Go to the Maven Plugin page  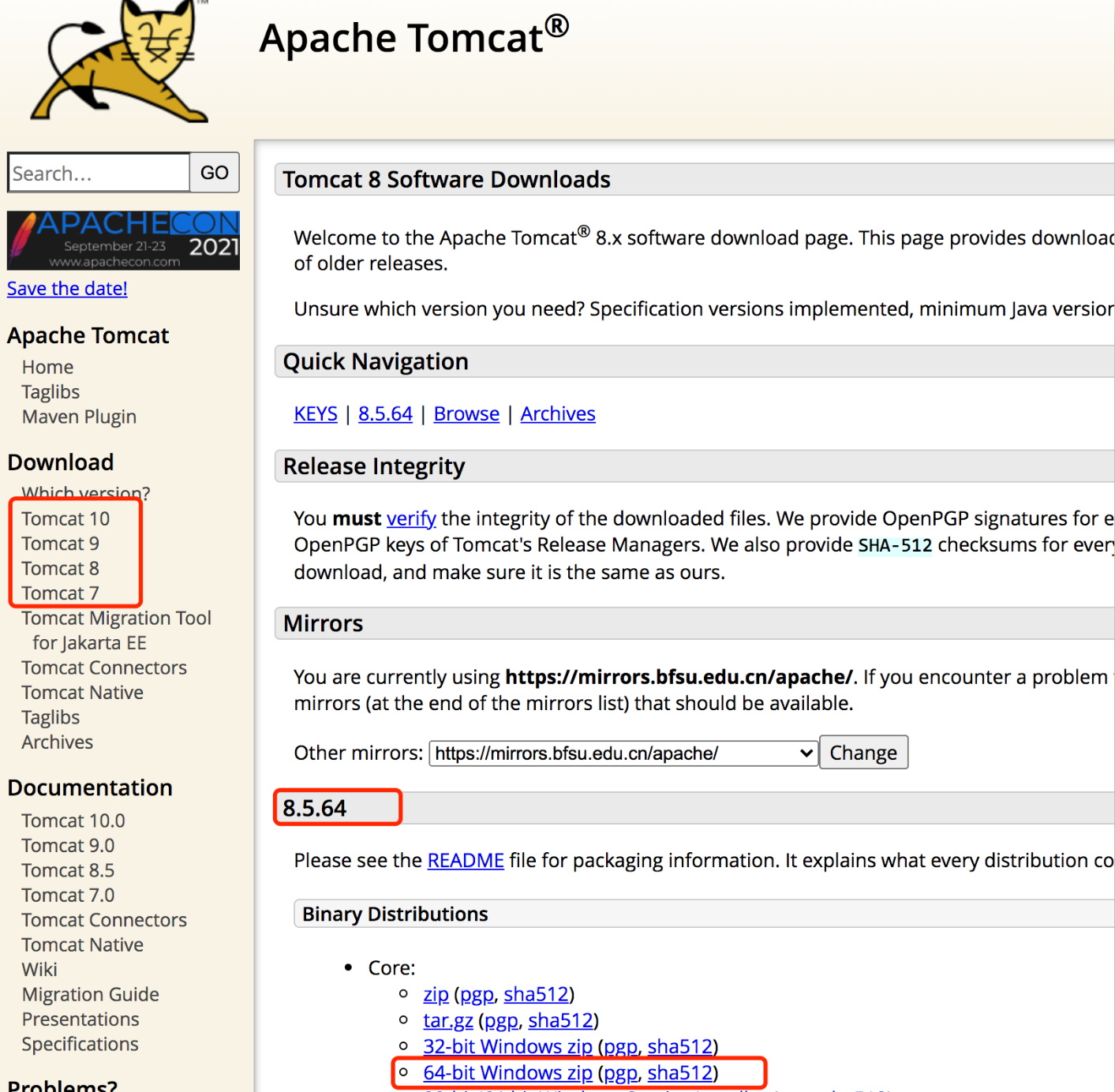[x=79, y=417]
